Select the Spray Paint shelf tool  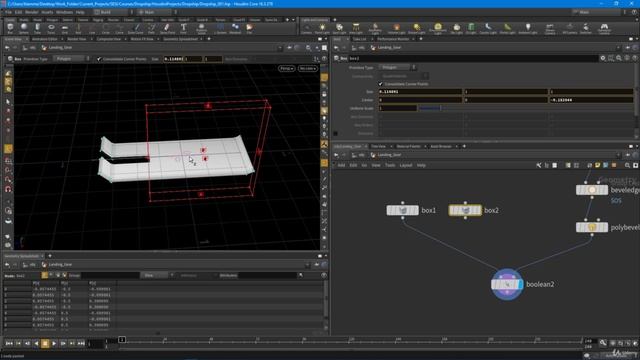click(x=167, y=29)
